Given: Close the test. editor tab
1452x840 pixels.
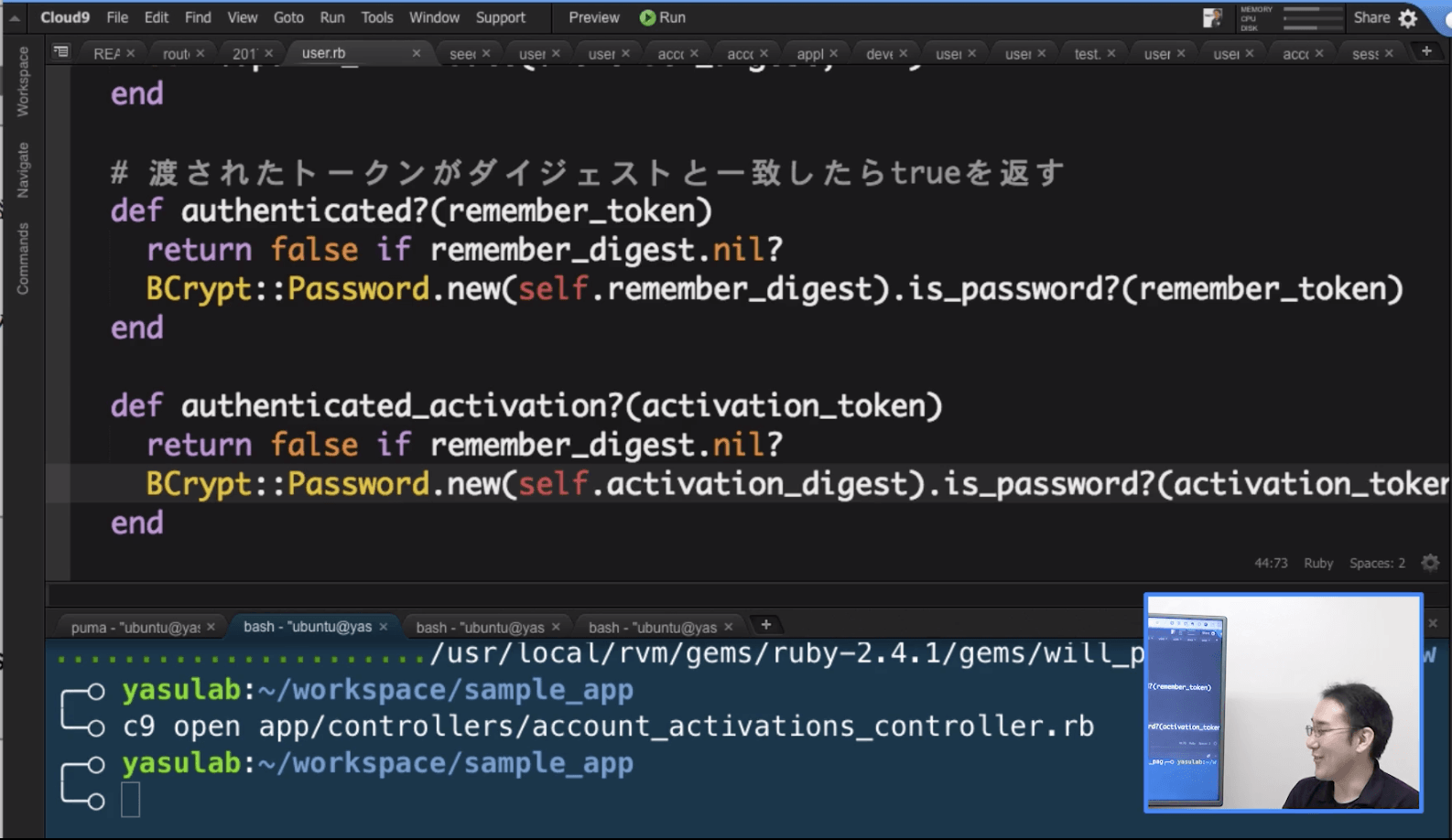Looking at the screenshot, I should pyautogui.click(x=1111, y=53).
